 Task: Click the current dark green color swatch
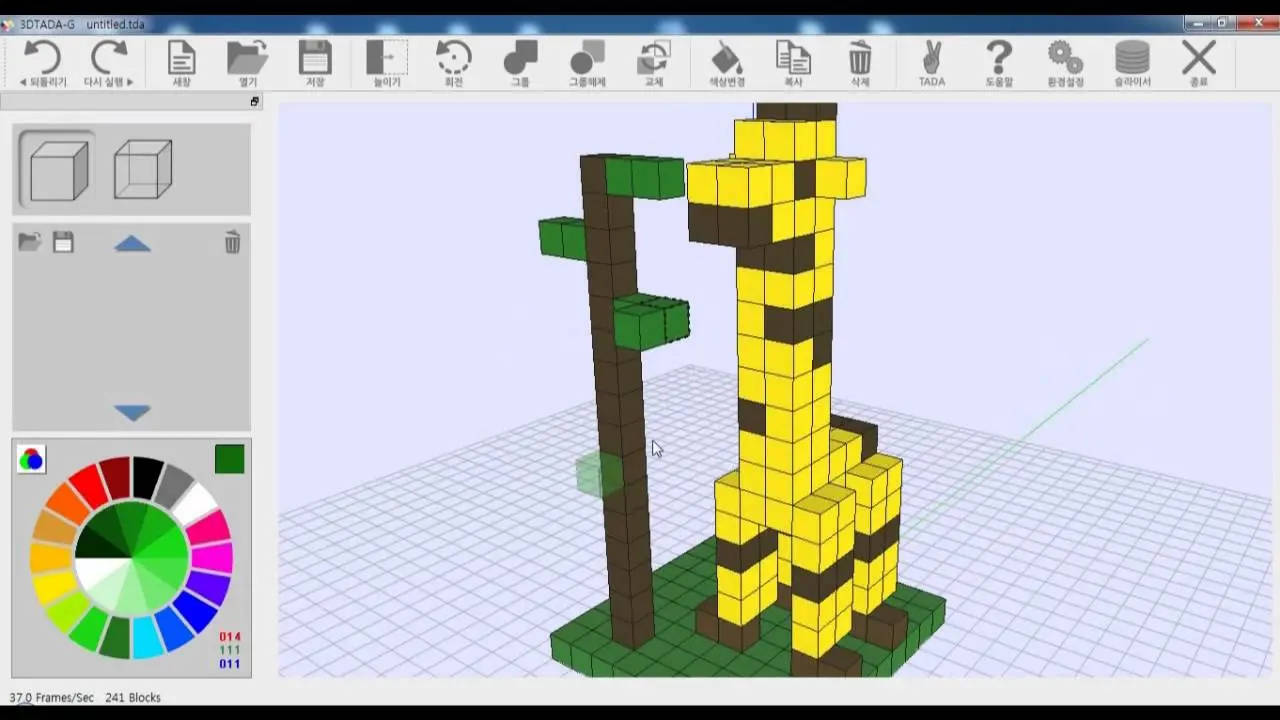click(x=229, y=459)
